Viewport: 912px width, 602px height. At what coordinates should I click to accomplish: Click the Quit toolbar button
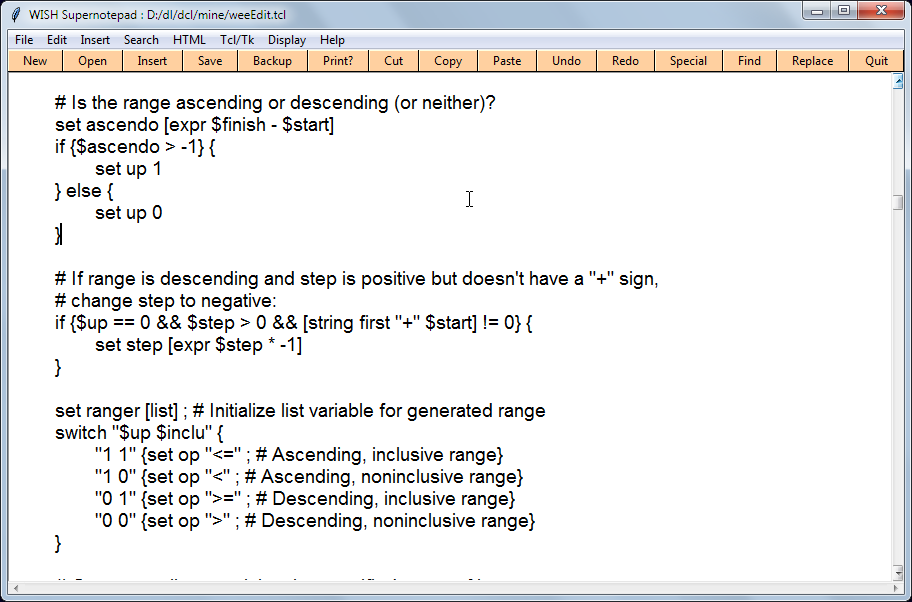[877, 61]
